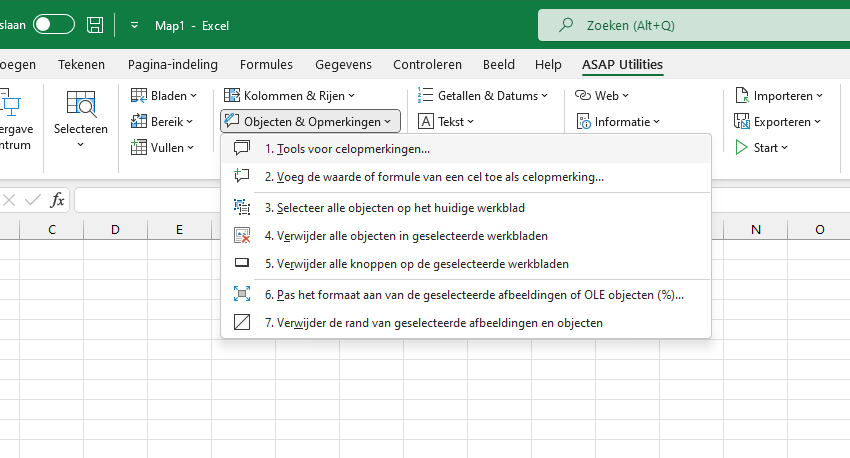Open the Quick Access Toolbar customize arrow
Image resolution: width=850 pixels, height=458 pixels.
coord(134,25)
